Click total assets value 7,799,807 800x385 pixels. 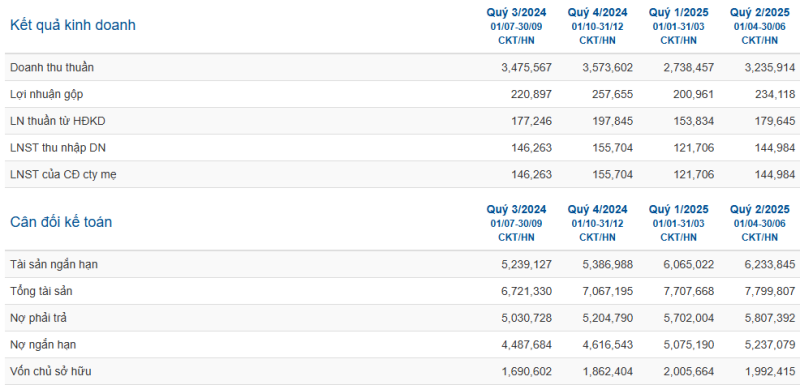[769, 291]
